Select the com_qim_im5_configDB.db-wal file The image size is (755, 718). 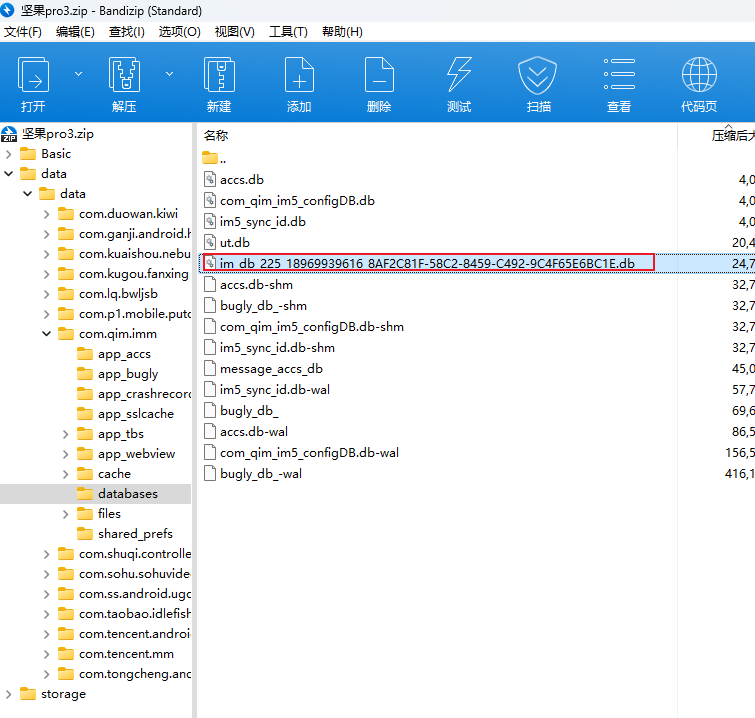tap(309, 453)
